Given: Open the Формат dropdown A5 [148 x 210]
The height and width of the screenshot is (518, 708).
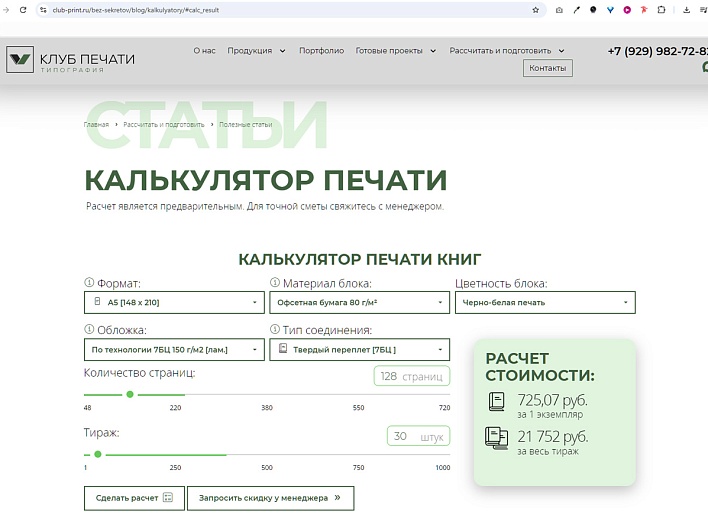Looking at the screenshot, I should 174,303.
